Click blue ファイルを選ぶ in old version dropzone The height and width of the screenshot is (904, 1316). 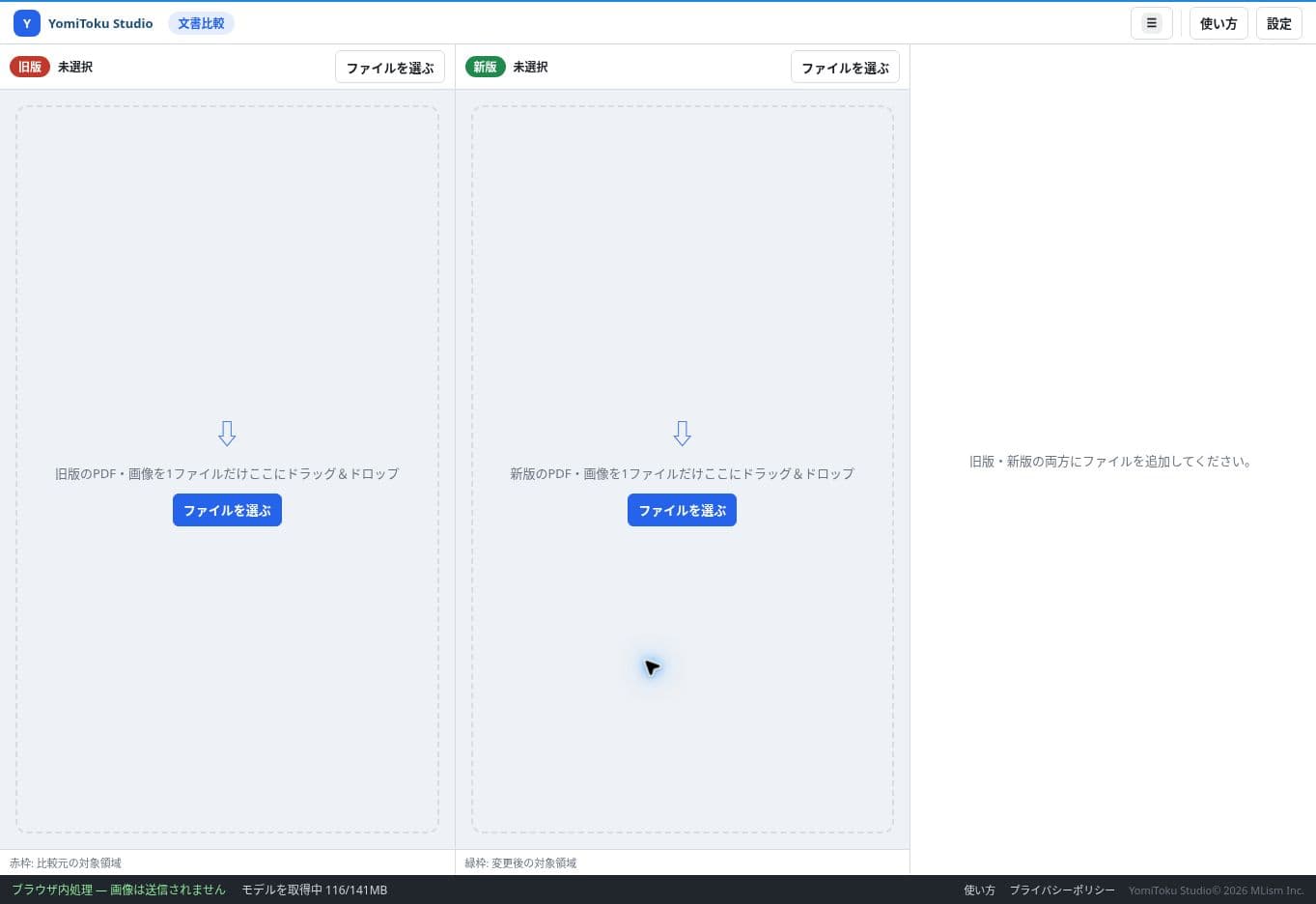tap(227, 510)
